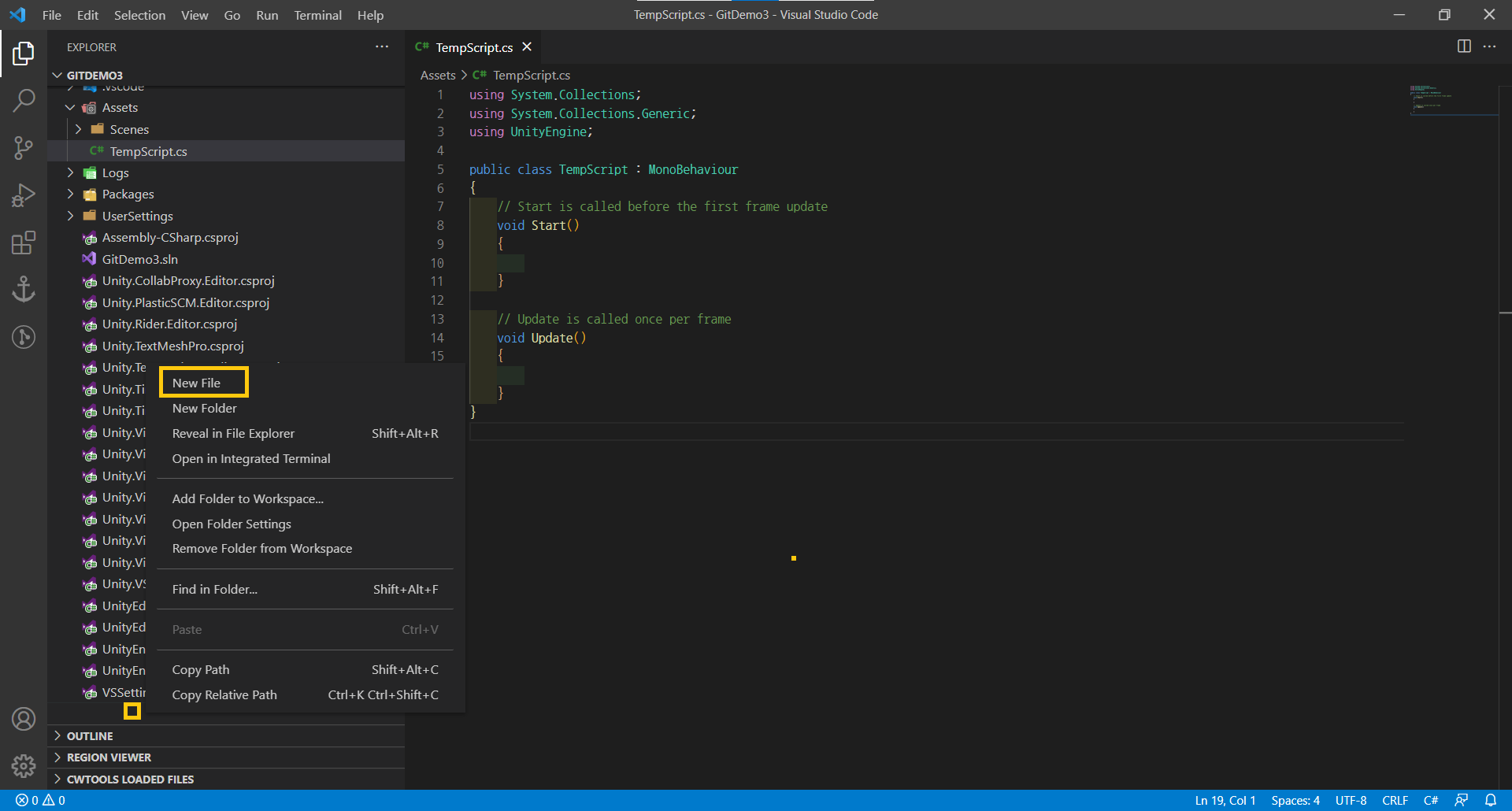This screenshot has width=1512, height=811.
Task: Click the anchor icon in activity bar
Action: pyautogui.click(x=24, y=289)
